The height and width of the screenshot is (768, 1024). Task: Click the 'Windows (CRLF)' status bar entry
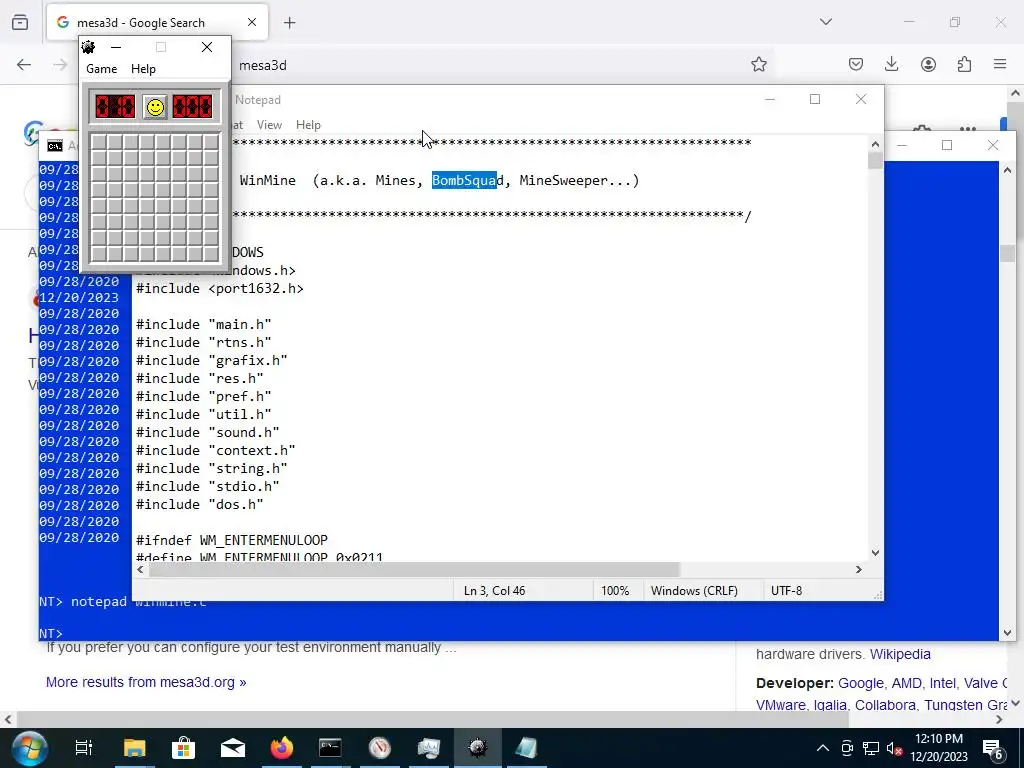(694, 590)
